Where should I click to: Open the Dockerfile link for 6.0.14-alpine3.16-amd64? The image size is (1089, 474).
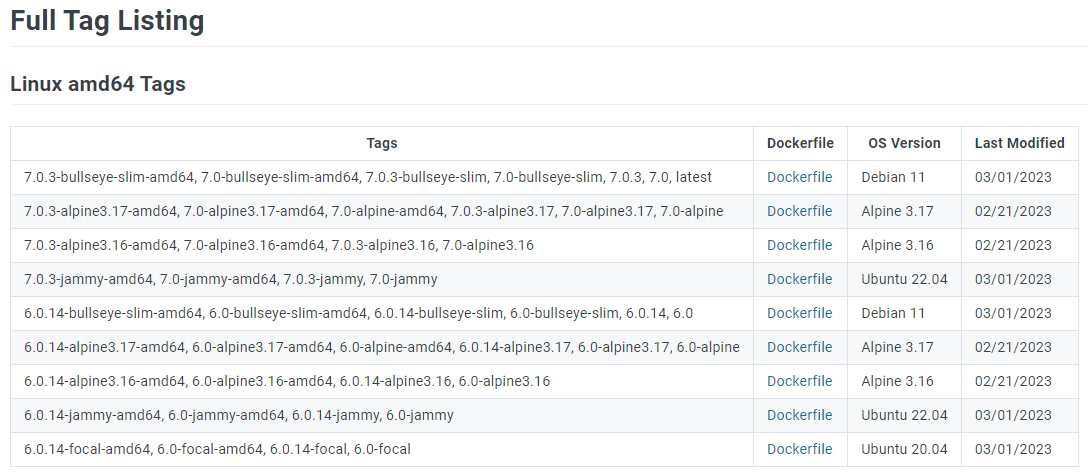pos(799,381)
